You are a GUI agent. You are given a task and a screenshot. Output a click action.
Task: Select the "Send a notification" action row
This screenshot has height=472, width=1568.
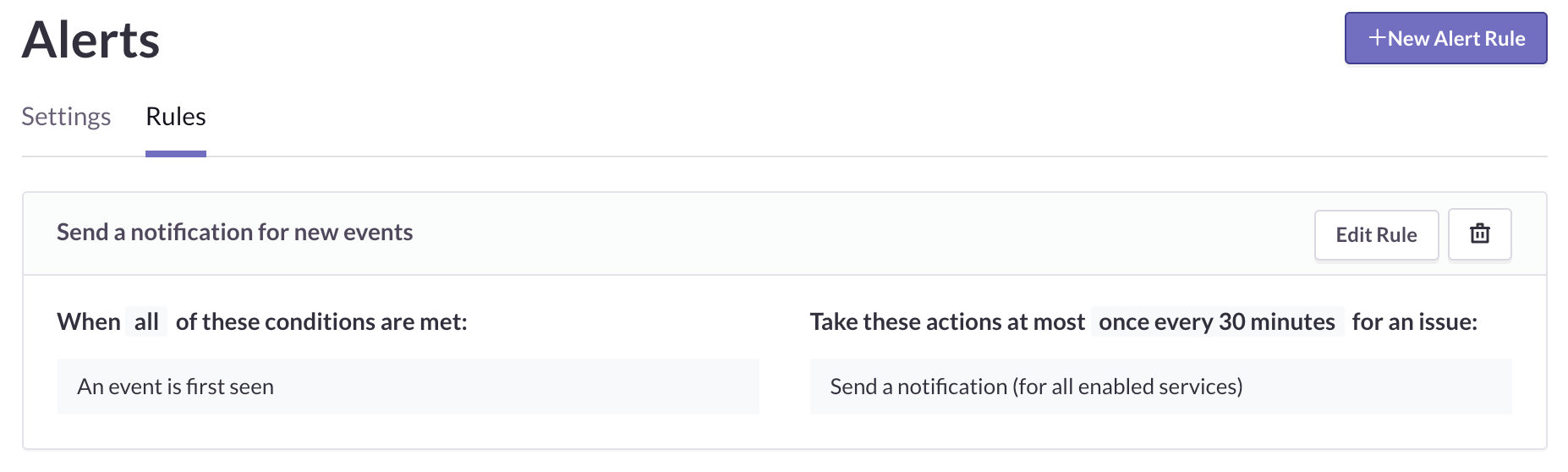1160,387
